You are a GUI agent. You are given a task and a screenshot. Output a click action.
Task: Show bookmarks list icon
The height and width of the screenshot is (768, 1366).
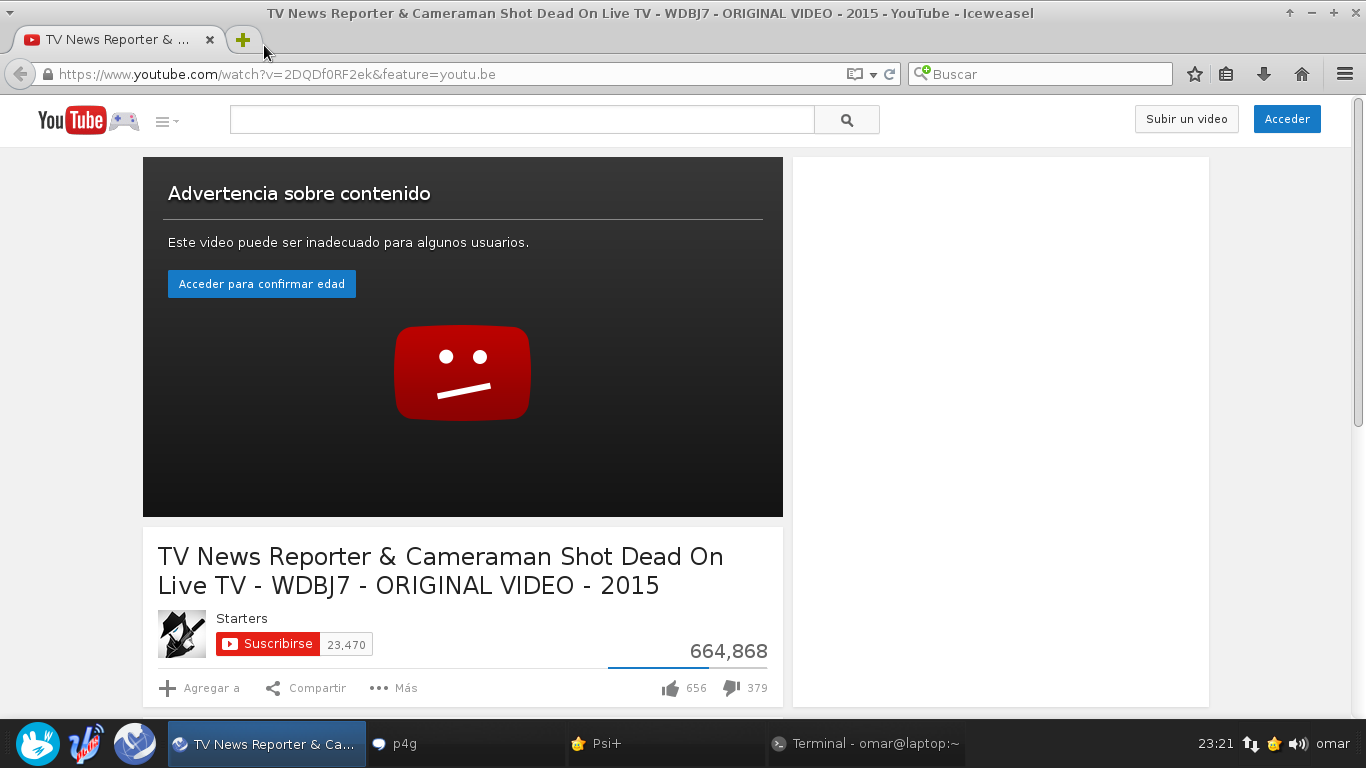pos(1226,74)
